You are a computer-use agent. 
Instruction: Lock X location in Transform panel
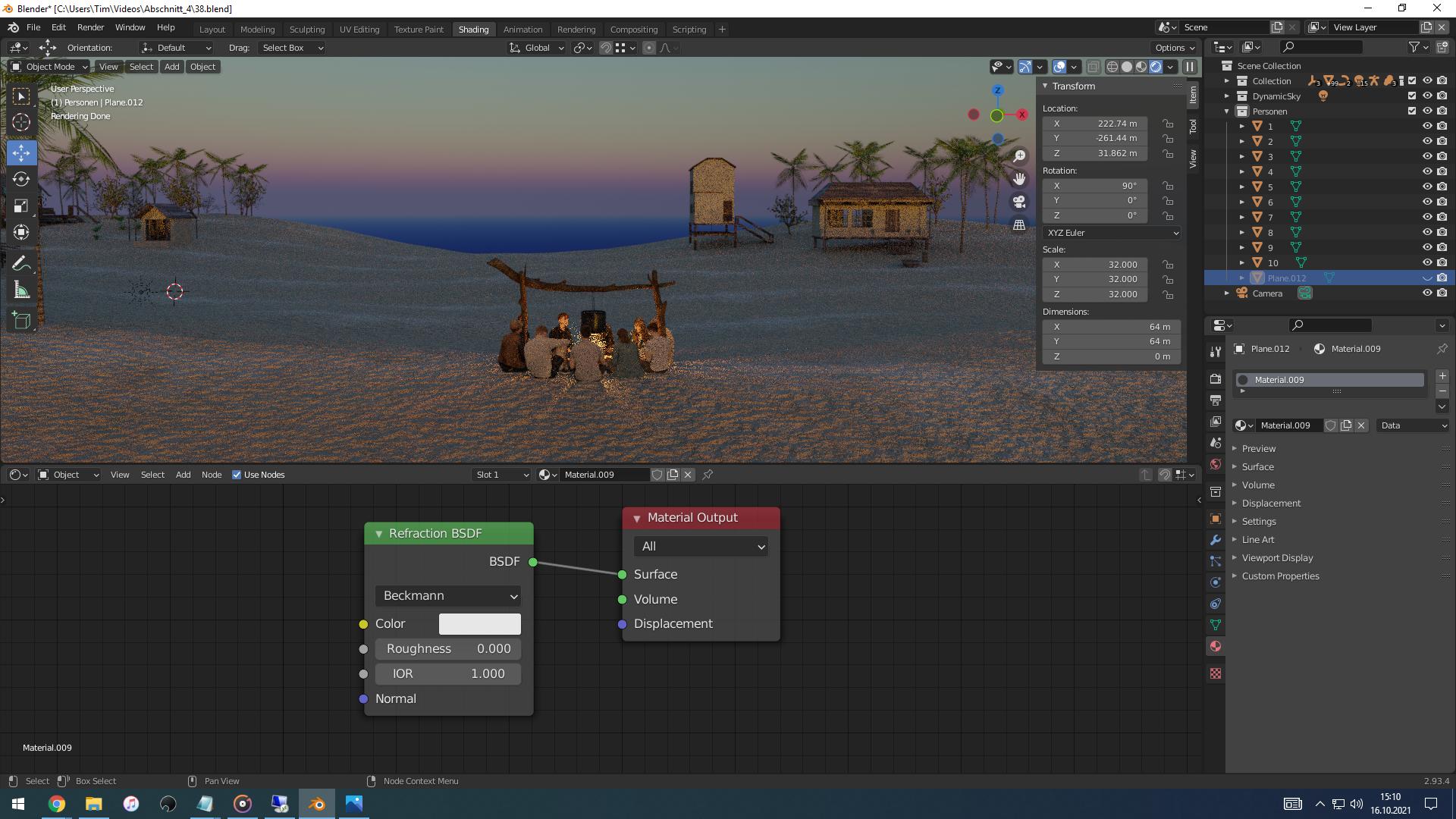pyautogui.click(x=1168, y=124)
